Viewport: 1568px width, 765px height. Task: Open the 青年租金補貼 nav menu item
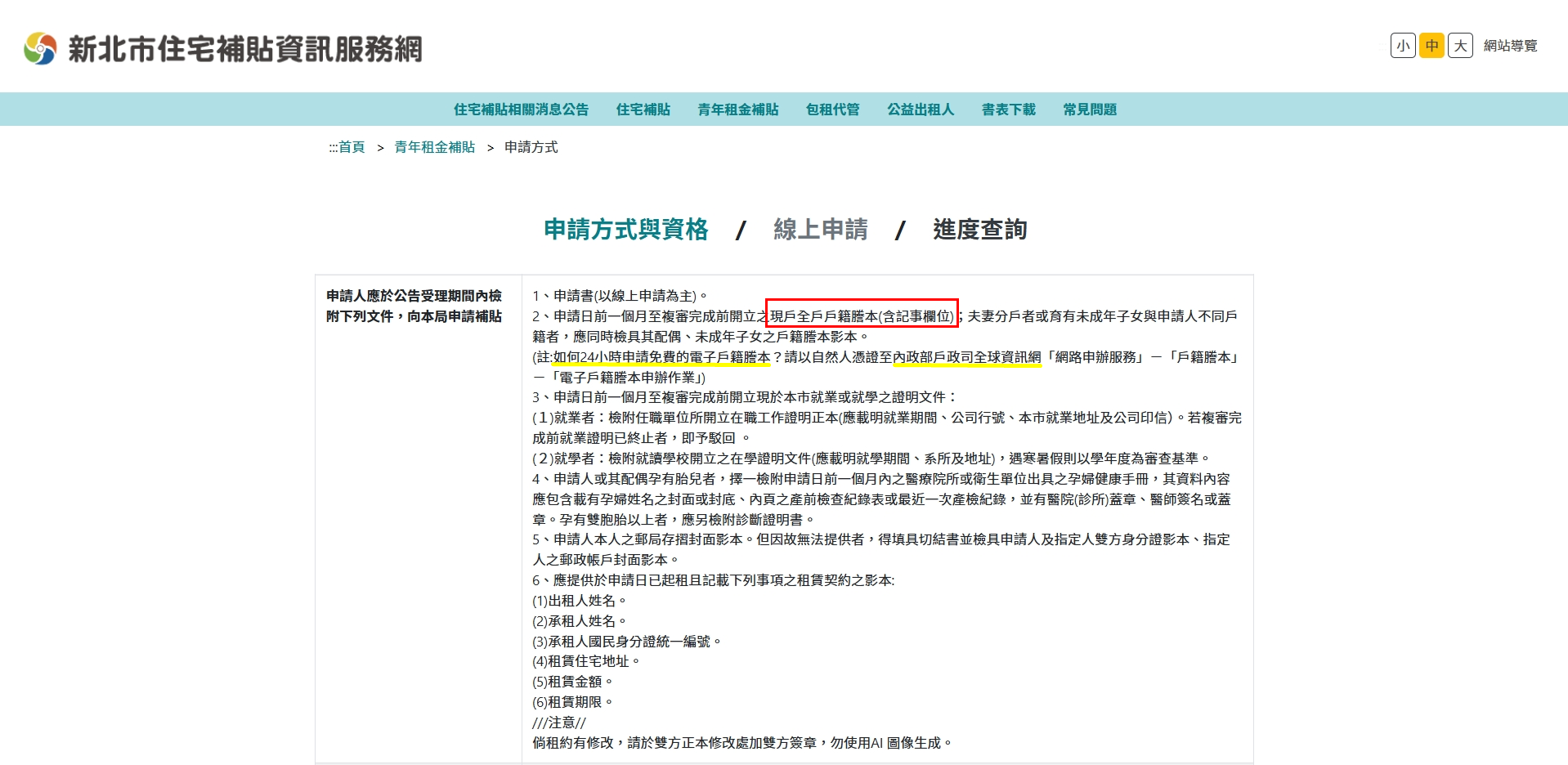click(738, 110)
